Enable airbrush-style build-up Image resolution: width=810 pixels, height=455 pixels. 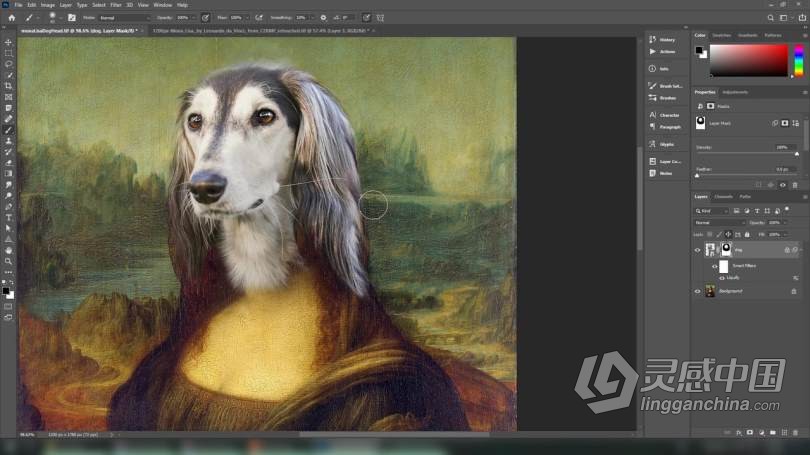259,18
